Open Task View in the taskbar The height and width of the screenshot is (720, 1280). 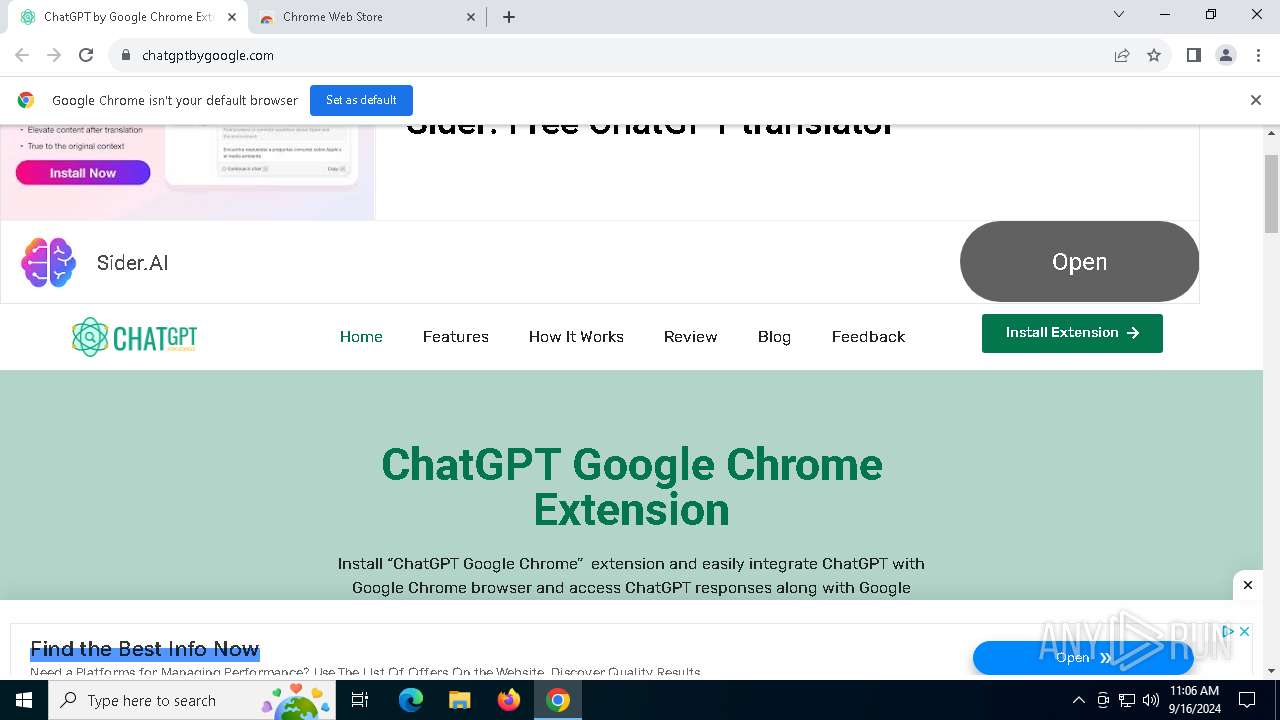pyautogui.click(x=360, y=700)
